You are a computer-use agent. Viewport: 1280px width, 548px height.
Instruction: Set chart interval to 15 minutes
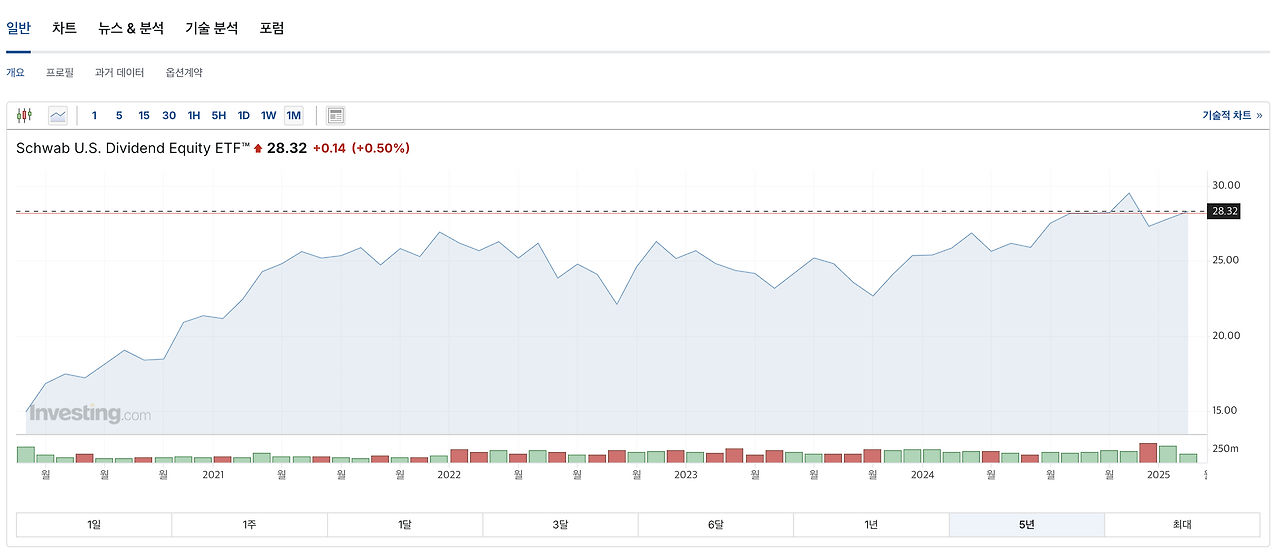(144, 116)
